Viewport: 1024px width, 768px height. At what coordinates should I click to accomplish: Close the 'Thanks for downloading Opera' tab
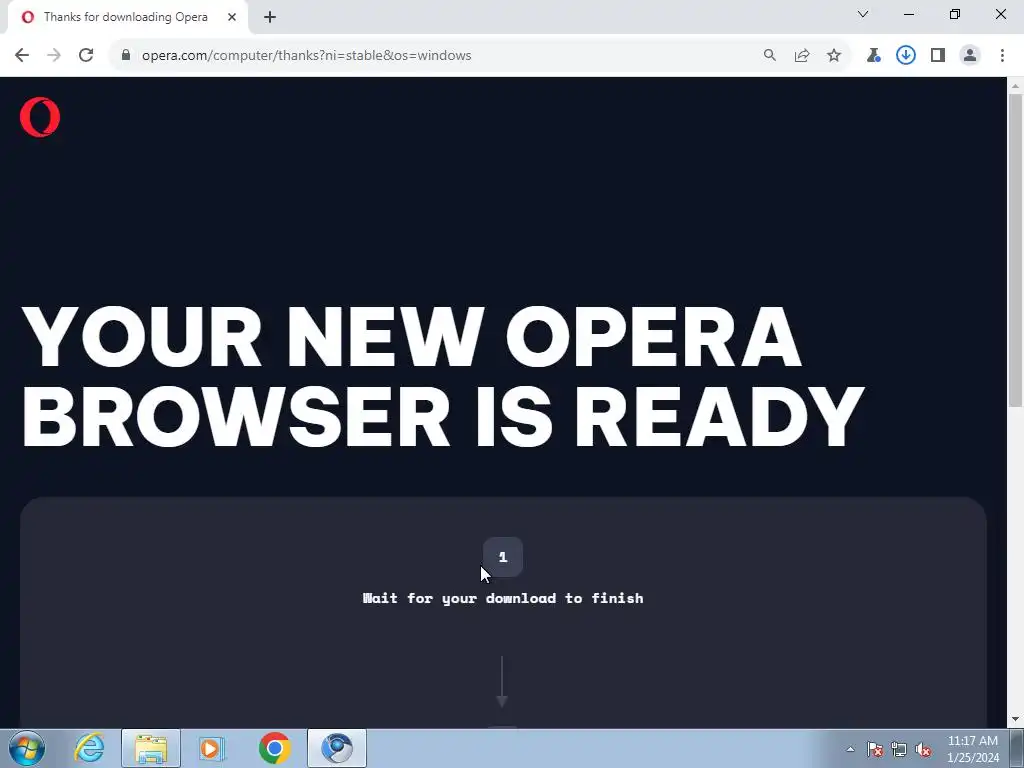click(x=232, y=17)
